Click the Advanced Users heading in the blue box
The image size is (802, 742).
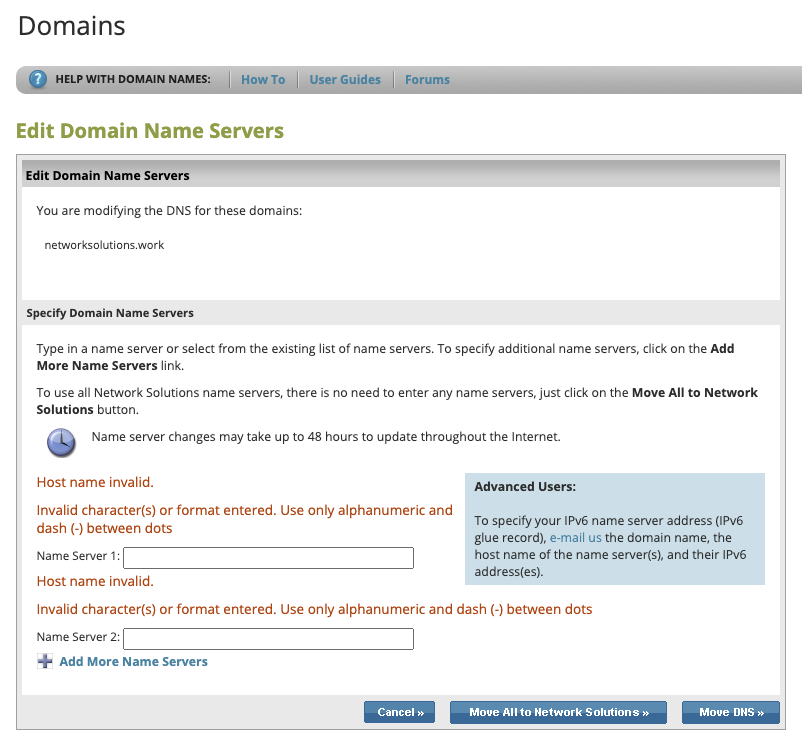524,487
